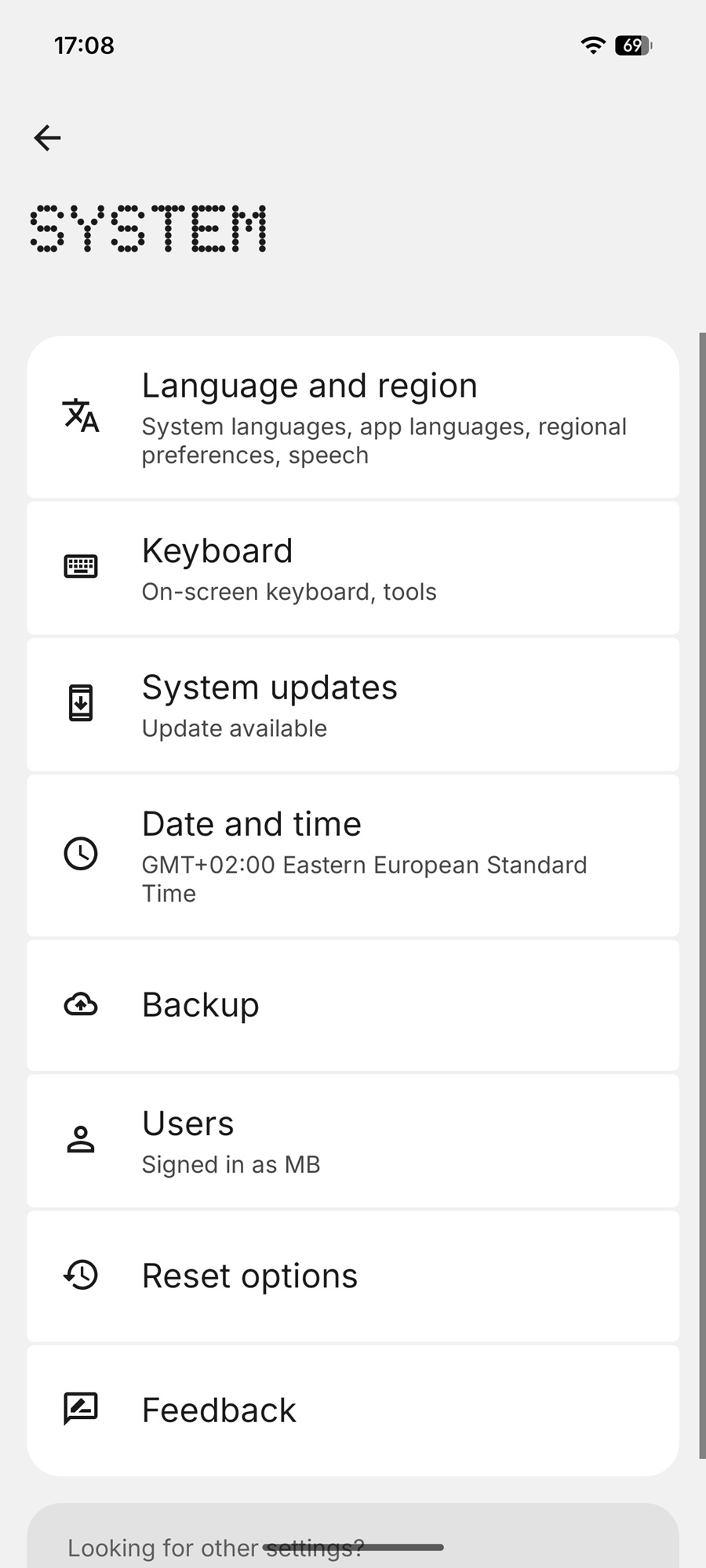
Task: Tap the keyboard icon
Action: (81, 566)
